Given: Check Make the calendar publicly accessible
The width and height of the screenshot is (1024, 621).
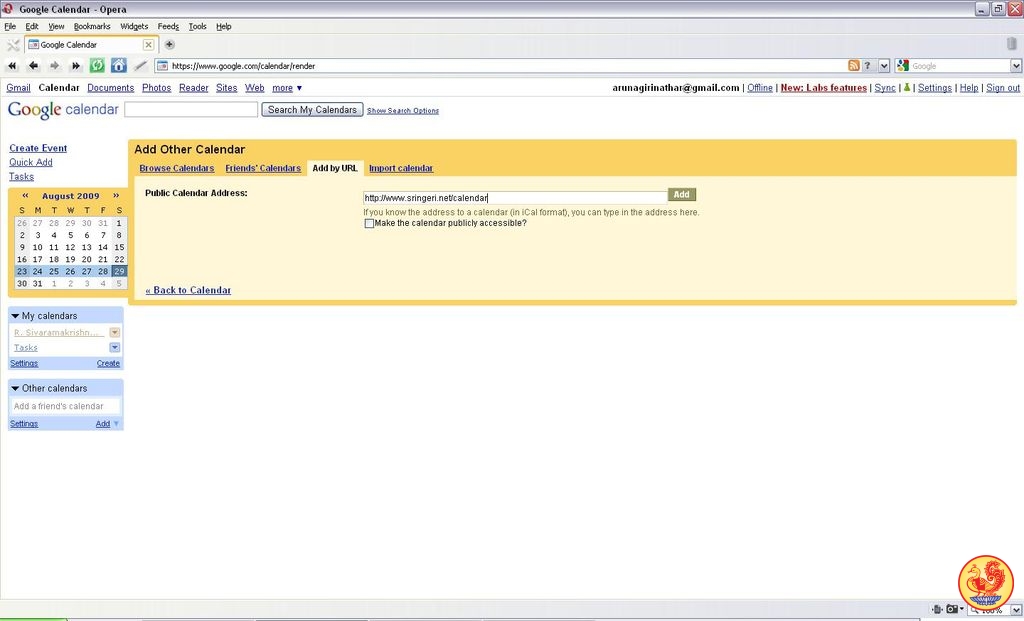Looking at the screenshot, I should 369,223.
